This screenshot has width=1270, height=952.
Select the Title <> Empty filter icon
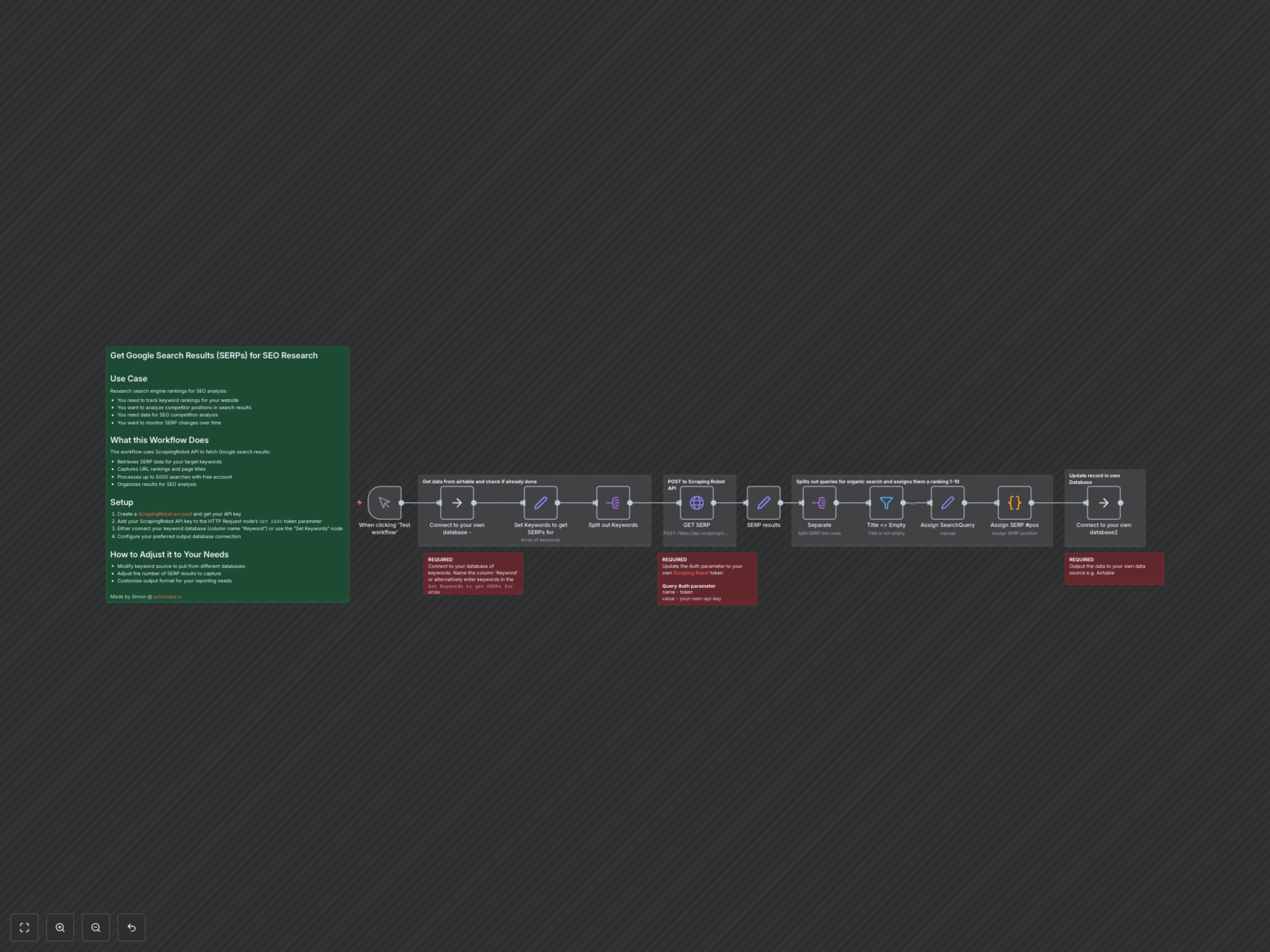click(x=886, y=503)
